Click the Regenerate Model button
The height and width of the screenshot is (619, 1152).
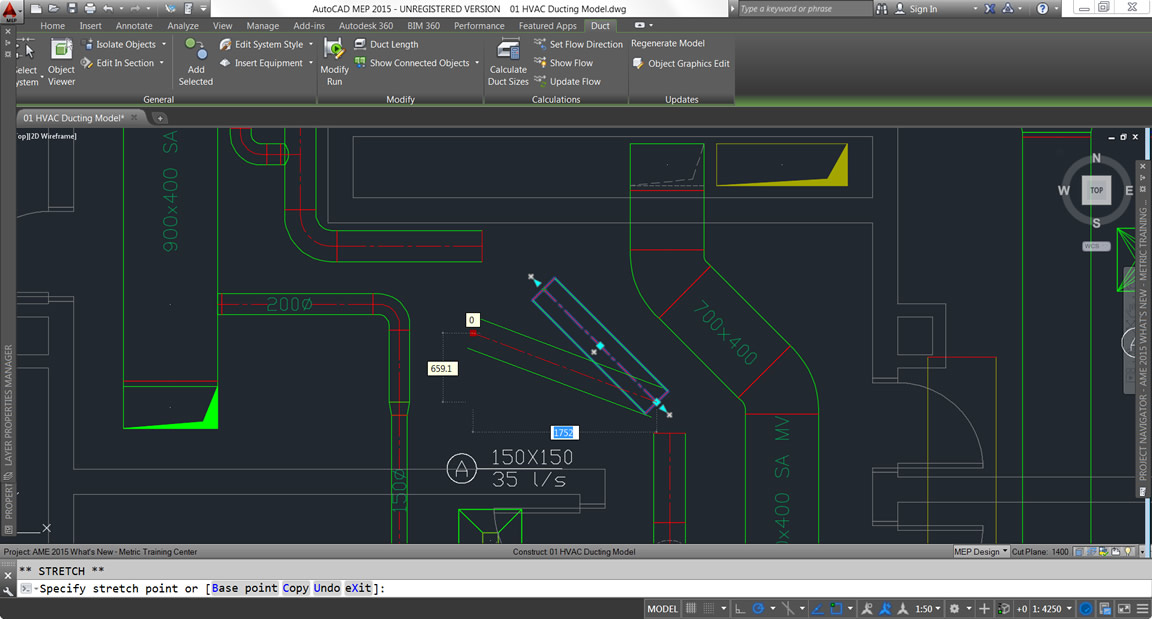(x=667, y=43)
